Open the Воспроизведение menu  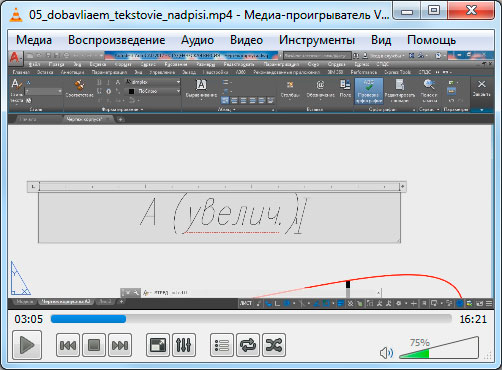117,40
